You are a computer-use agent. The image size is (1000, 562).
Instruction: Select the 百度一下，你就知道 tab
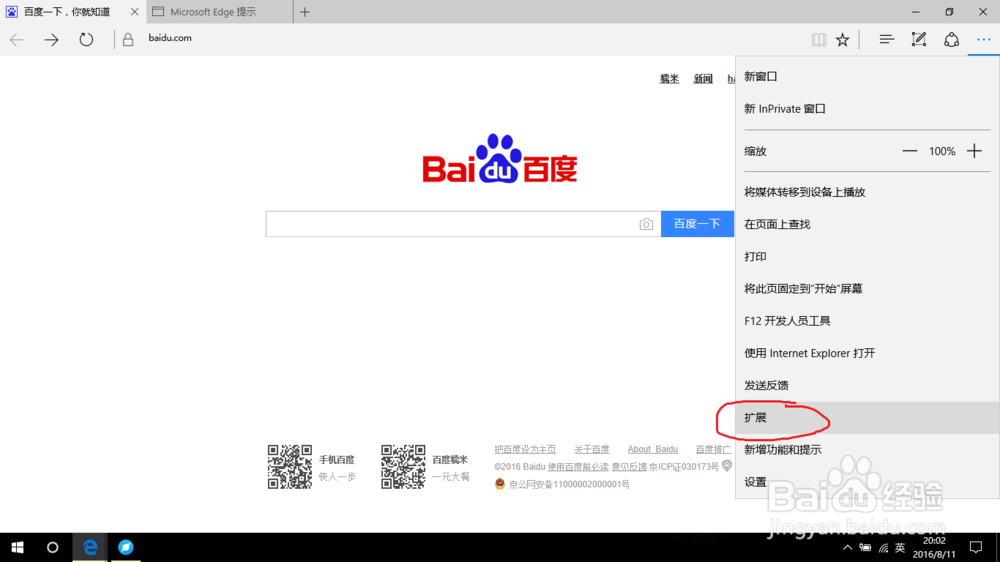tap(67, 12)
